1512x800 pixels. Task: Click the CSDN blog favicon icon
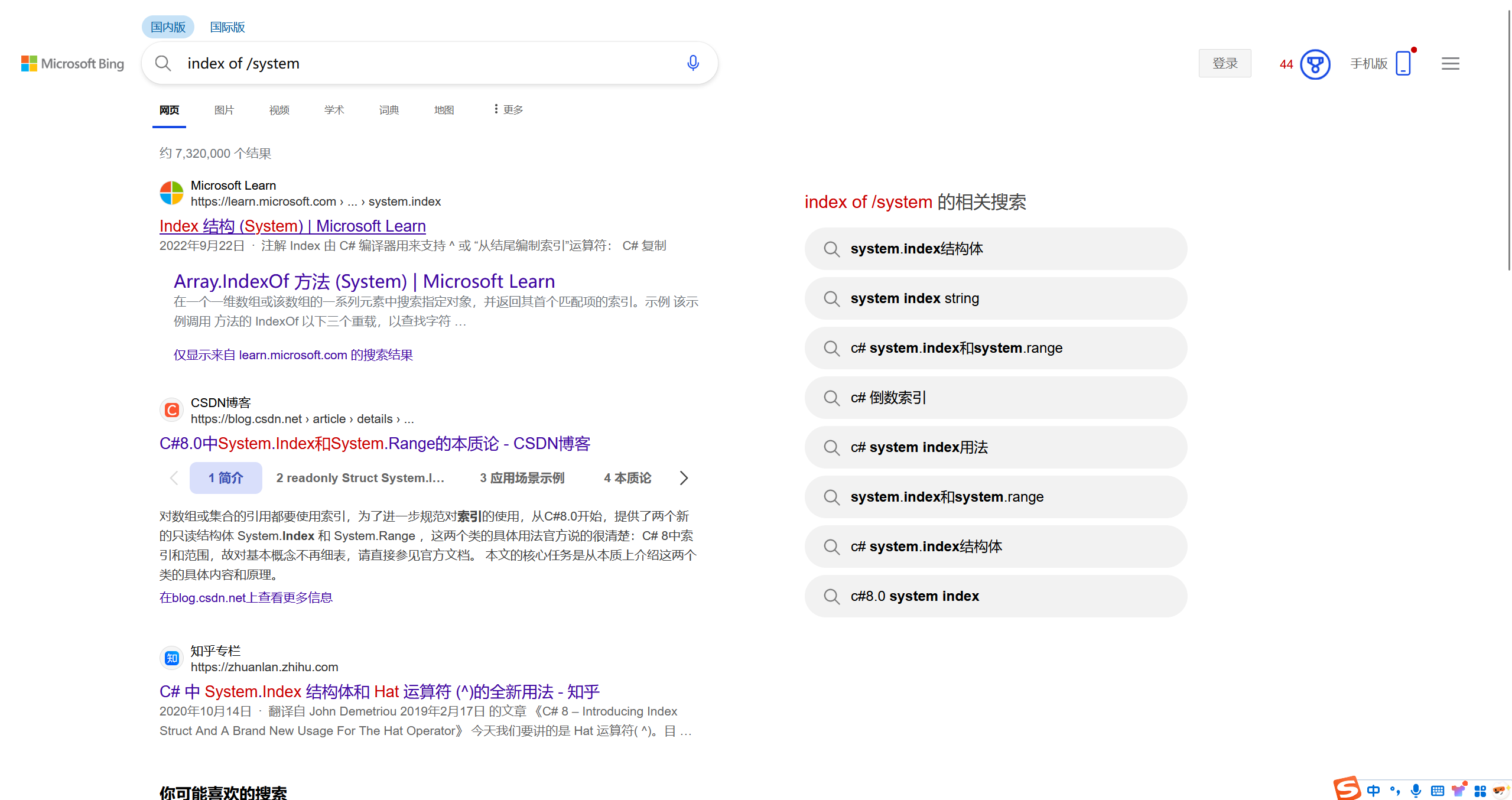172,410
